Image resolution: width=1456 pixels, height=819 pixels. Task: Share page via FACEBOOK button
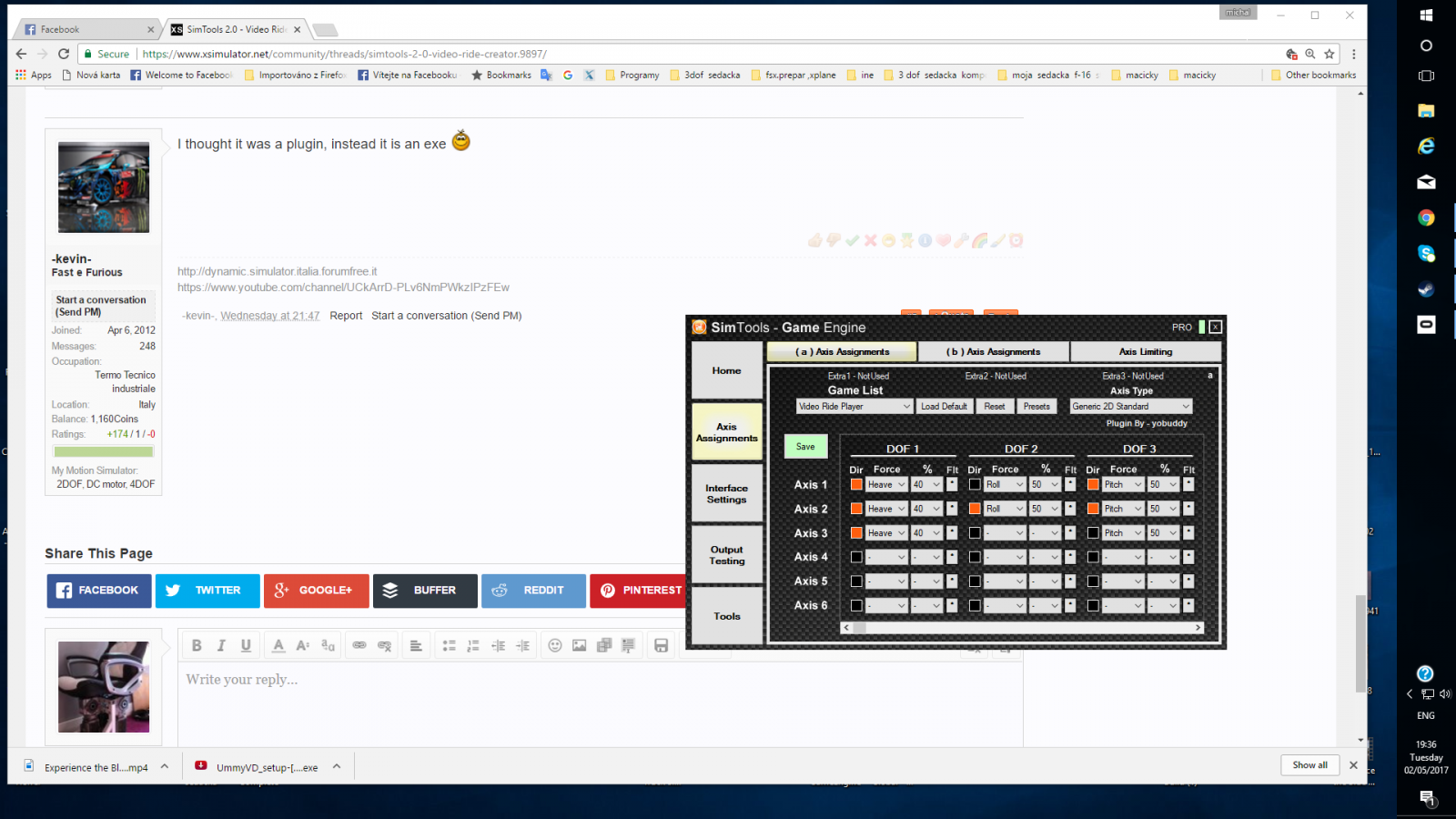(x=99, y=591)
